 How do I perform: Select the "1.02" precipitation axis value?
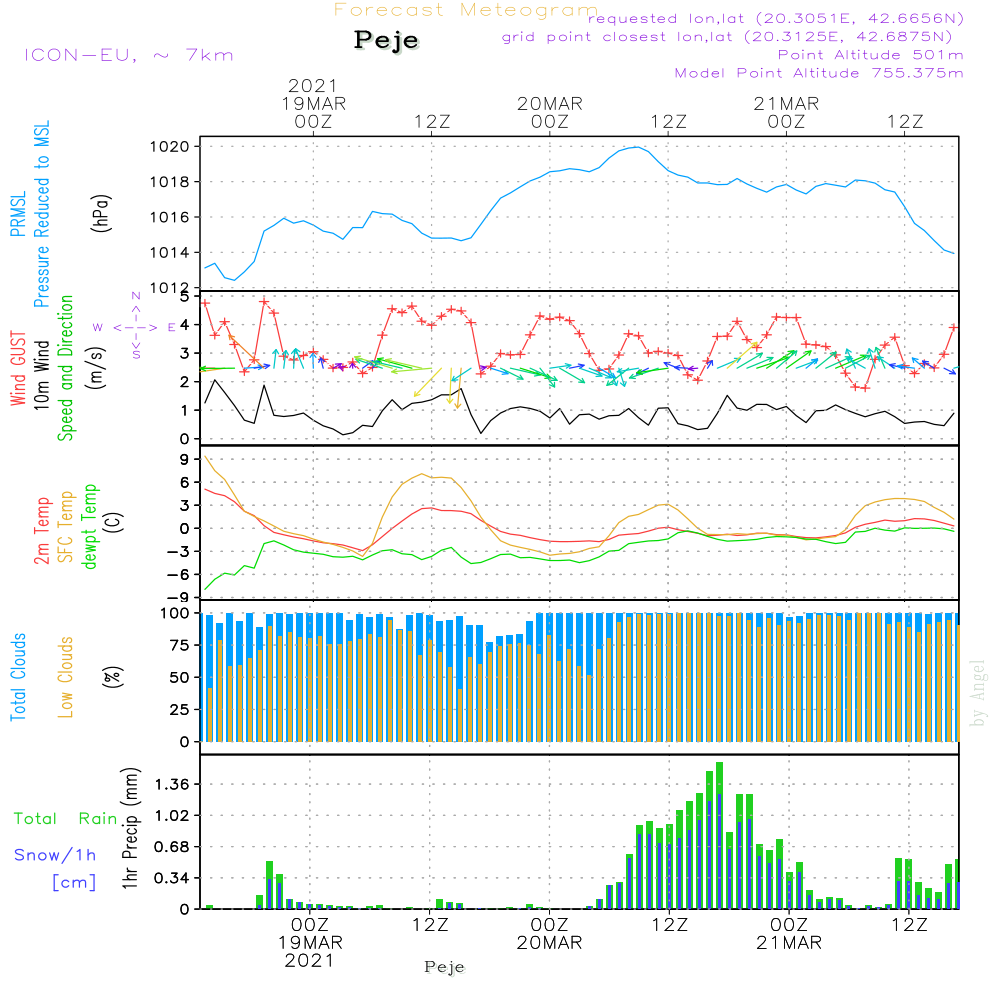[x=172, y=816]
